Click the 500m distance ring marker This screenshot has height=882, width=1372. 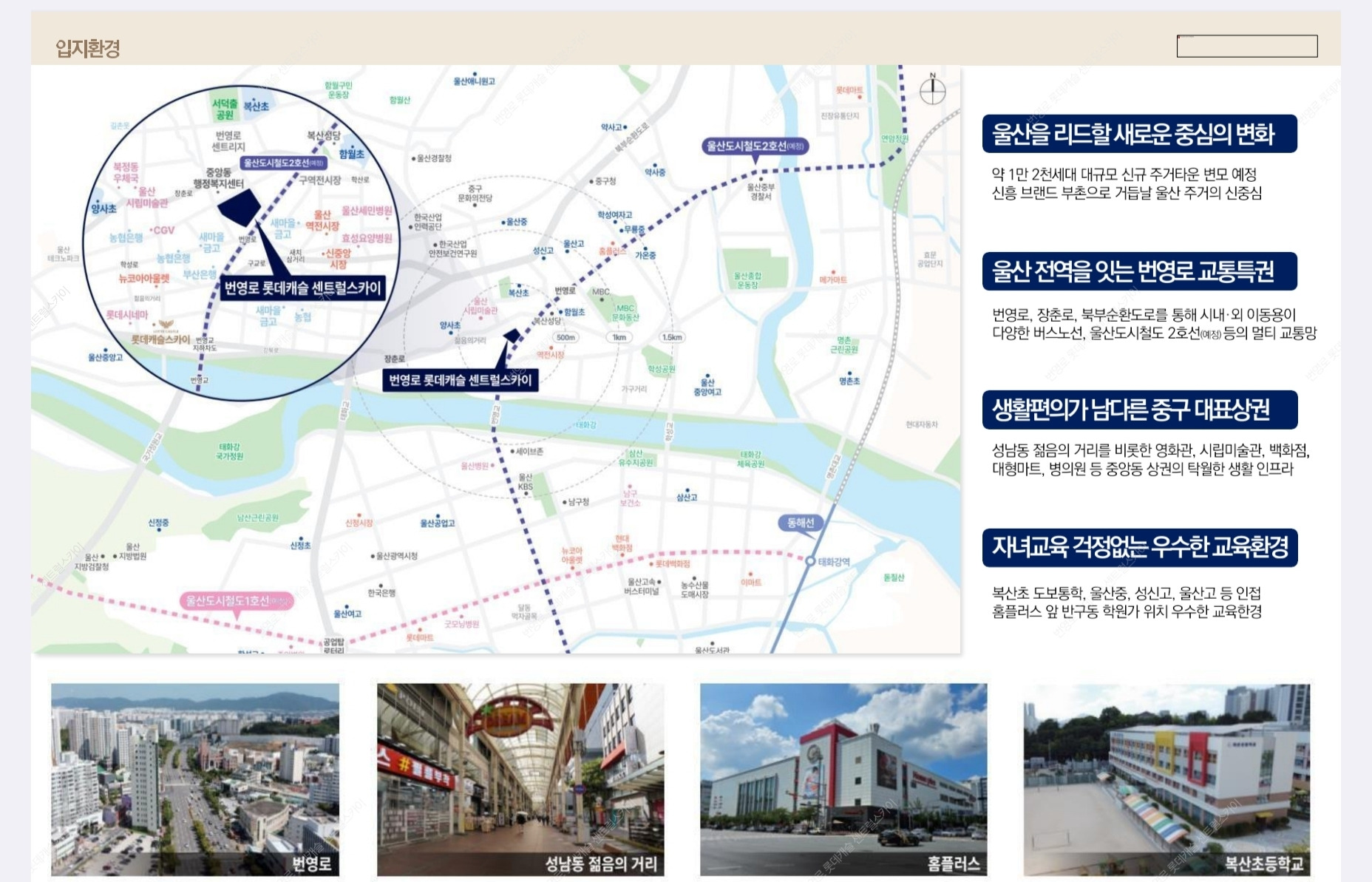pos(566,337)
